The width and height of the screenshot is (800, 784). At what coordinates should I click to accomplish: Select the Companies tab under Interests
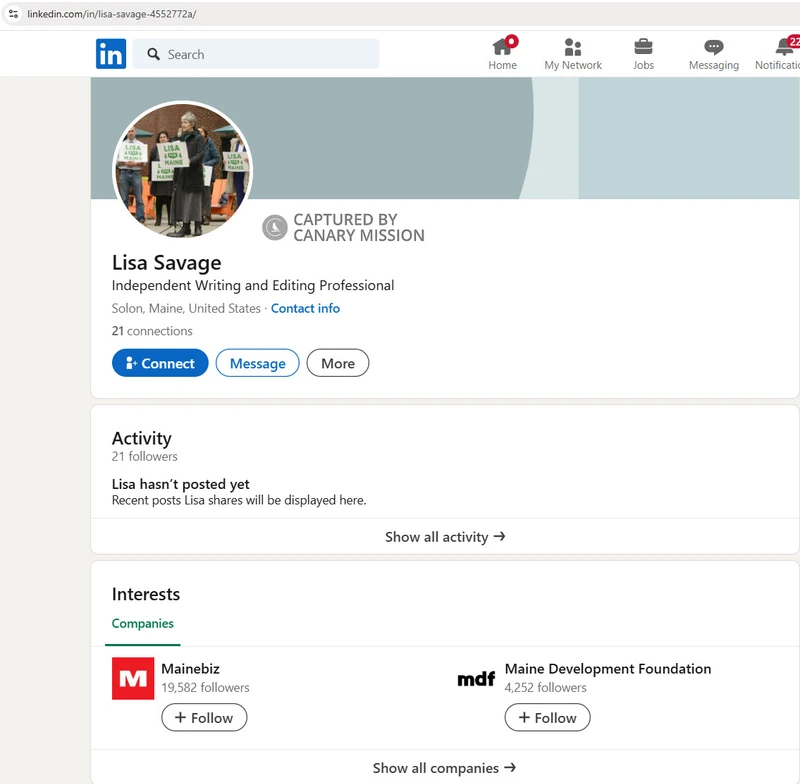(x=142, y=623)
